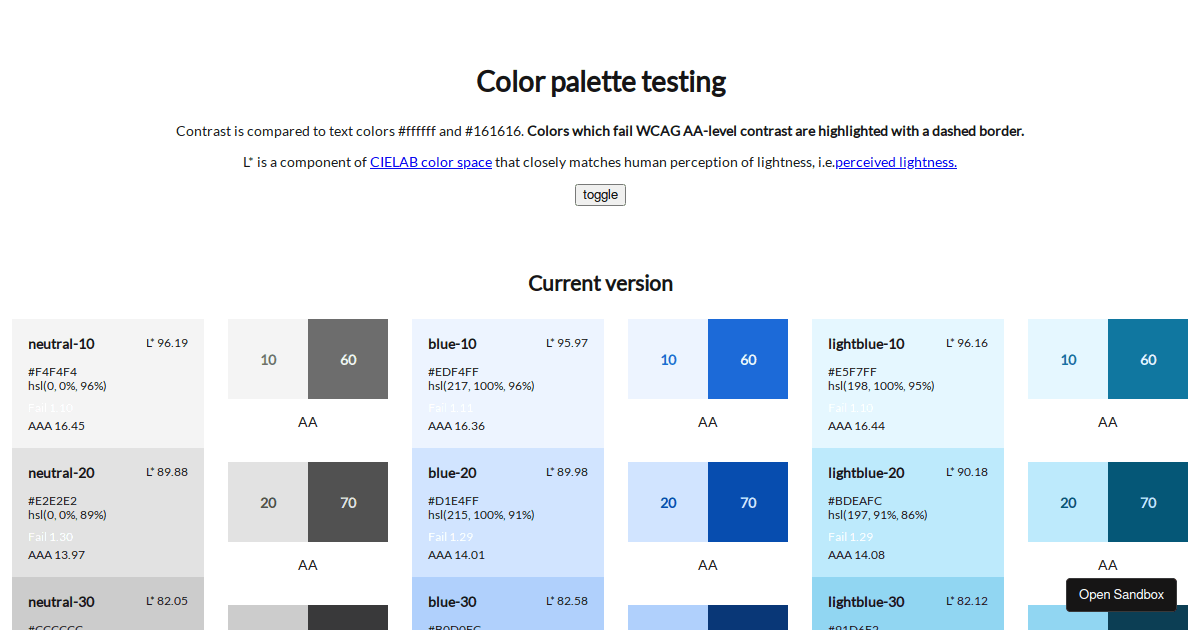1200x630 pixels.
Task: Select the blue-20 color card
Action: click(x=507, y=512)
